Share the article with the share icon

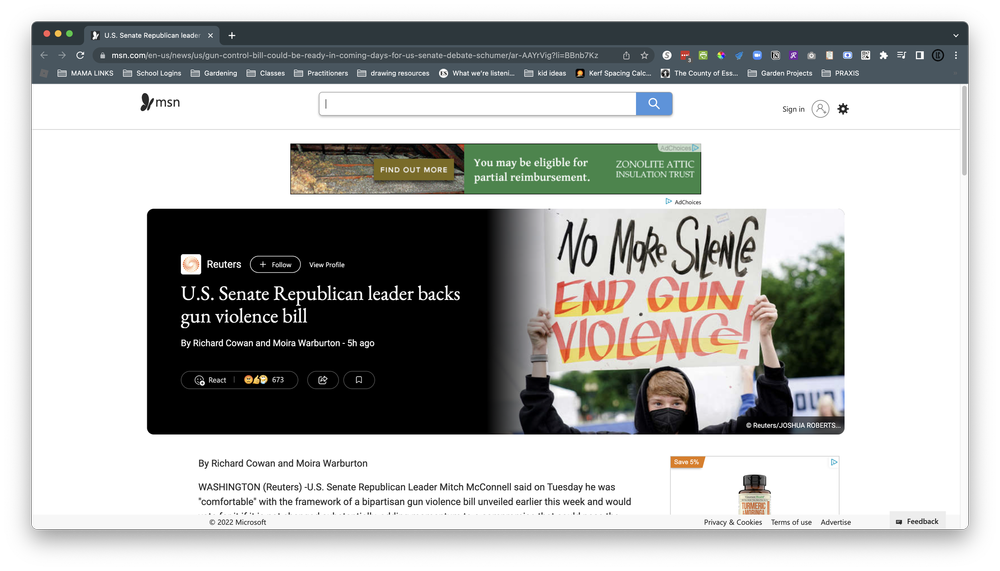(x=323, y=380)
